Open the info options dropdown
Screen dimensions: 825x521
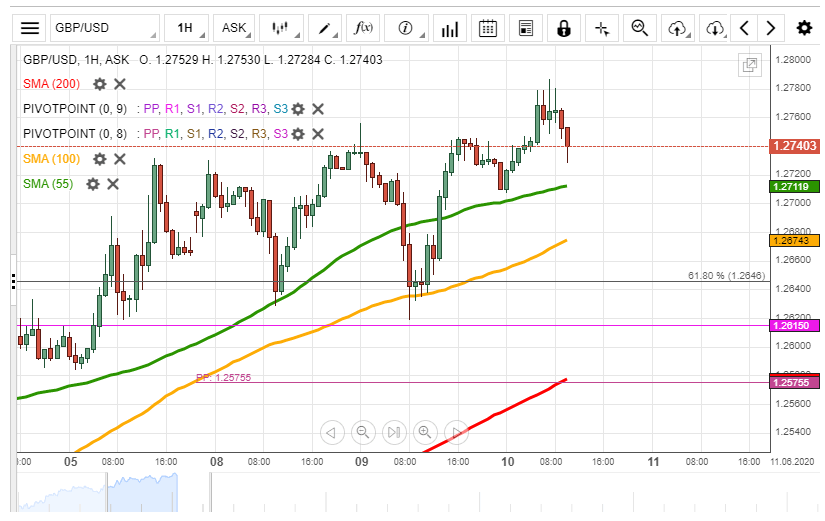pyautogui.click(x=406, y=28)
